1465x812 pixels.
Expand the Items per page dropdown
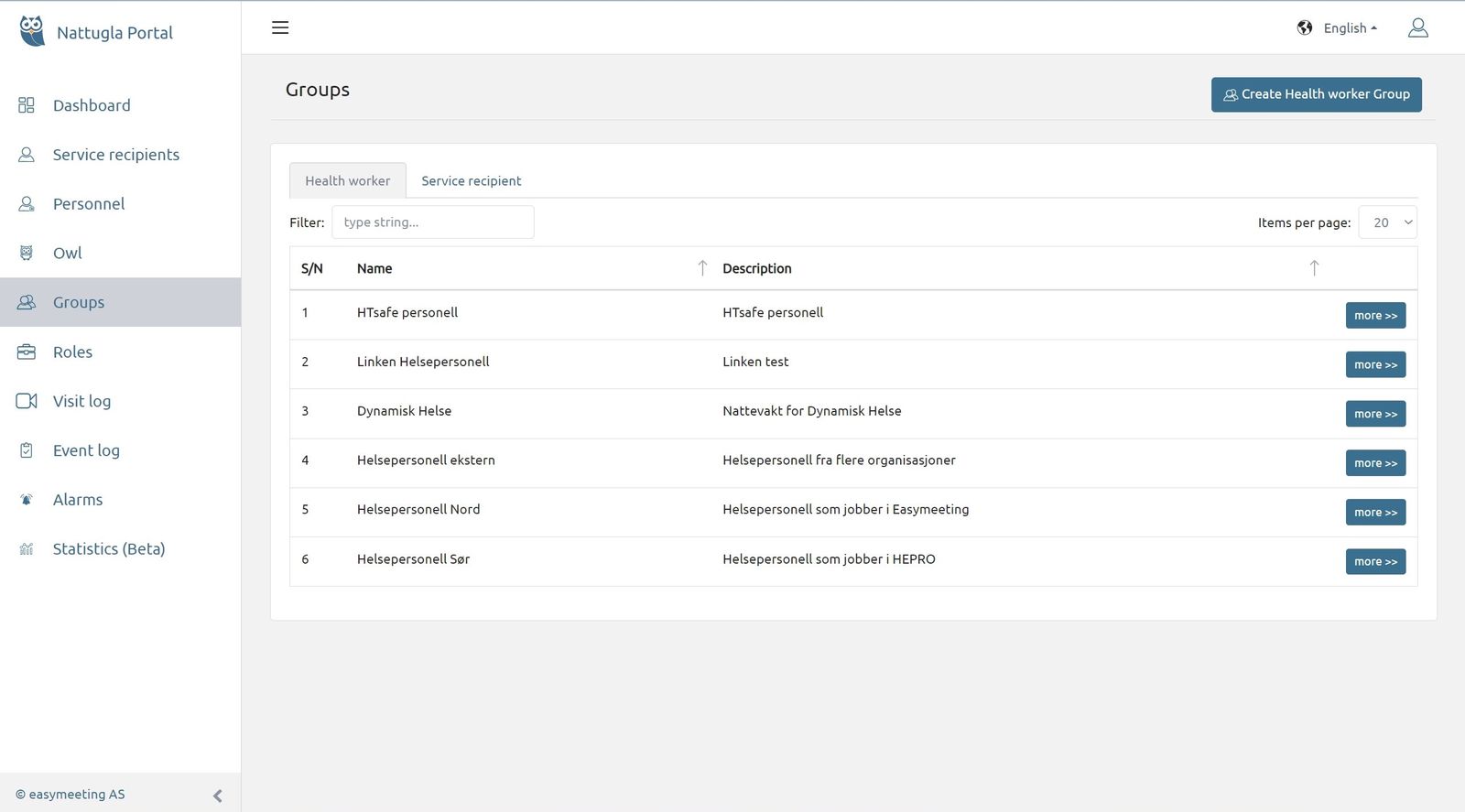click(x=1388, y=222)
